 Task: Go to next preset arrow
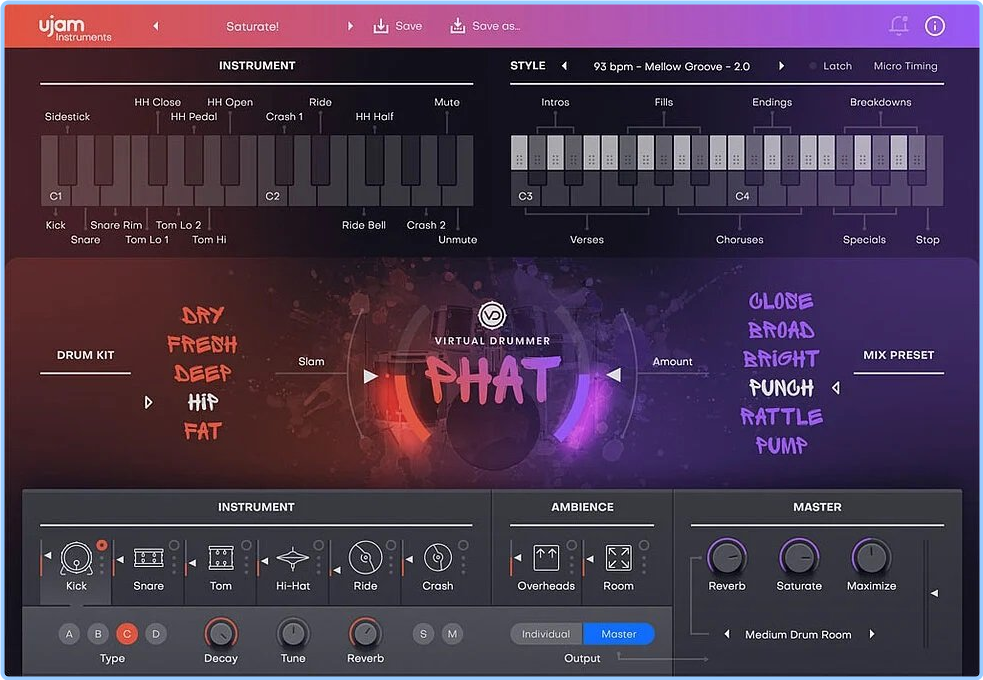click(x=350, y=26)
